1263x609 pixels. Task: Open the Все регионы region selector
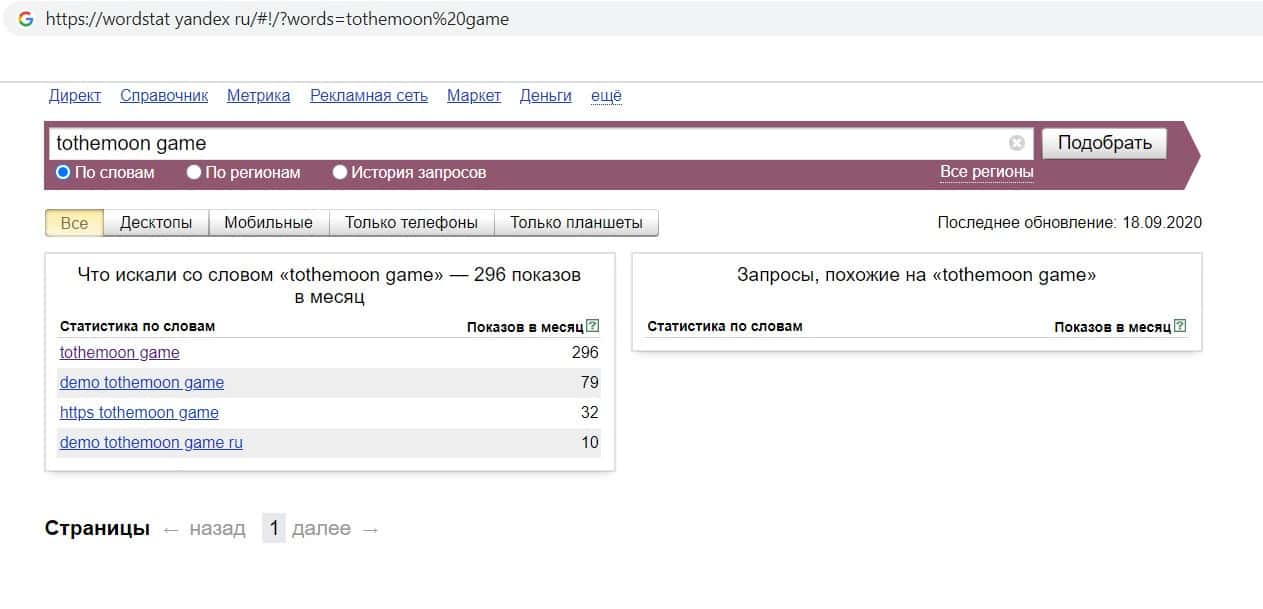point(986,172)
